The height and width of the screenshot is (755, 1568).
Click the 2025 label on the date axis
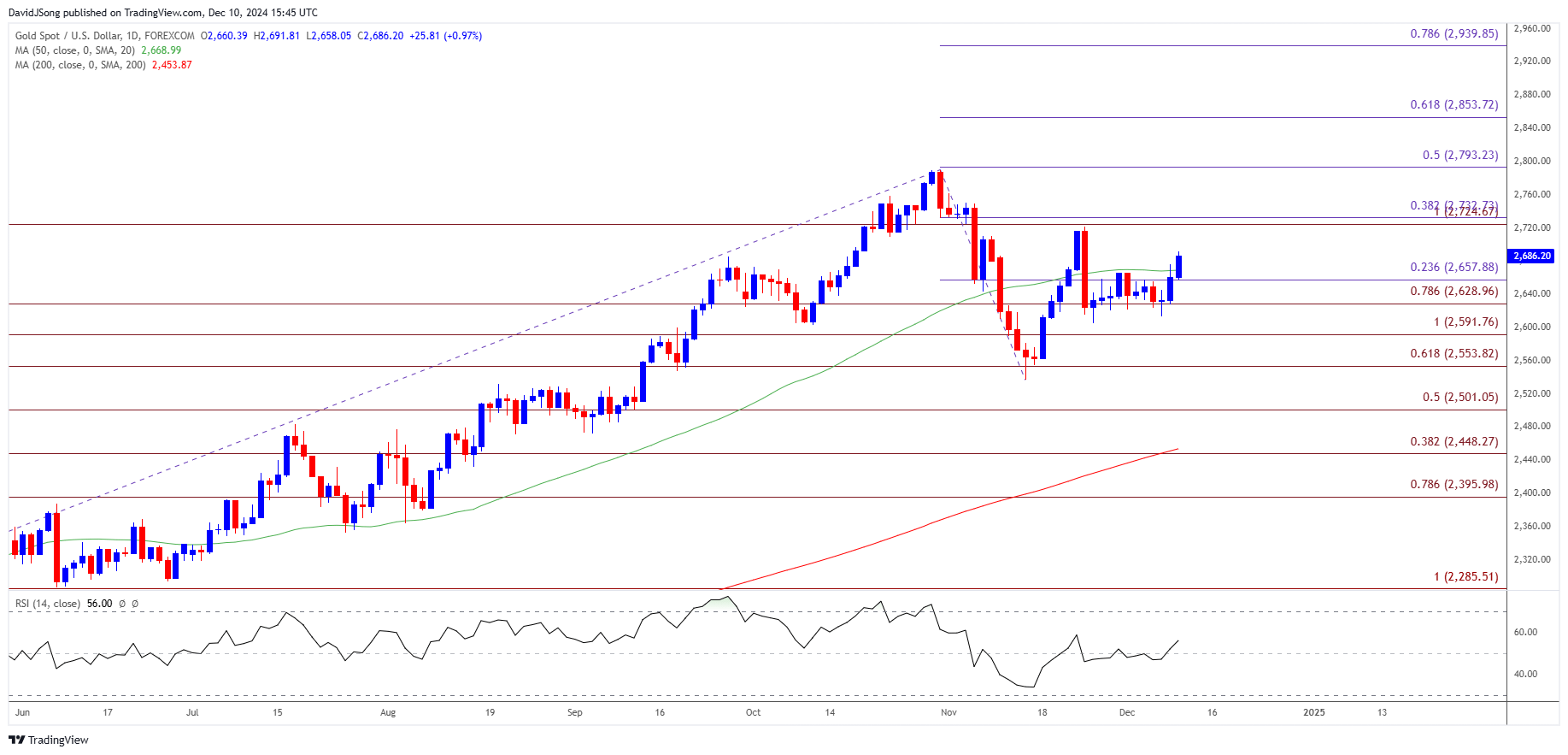coord(1313,712)
